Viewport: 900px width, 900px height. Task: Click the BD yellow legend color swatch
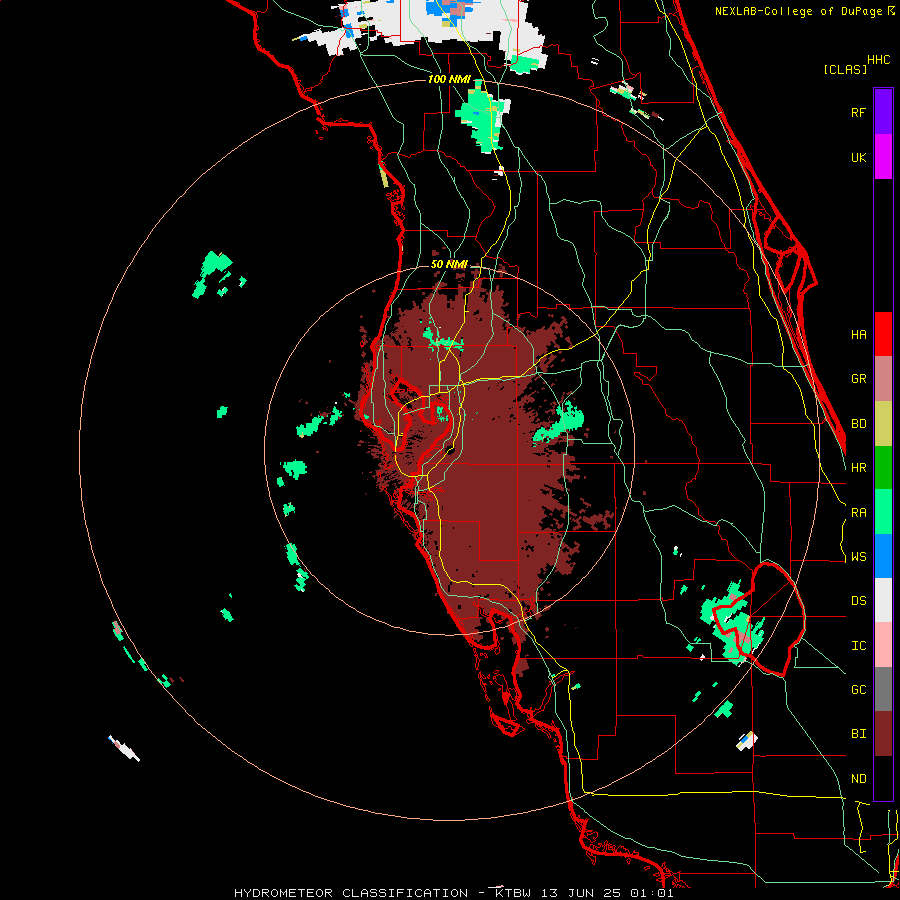(x=883, y=424)
